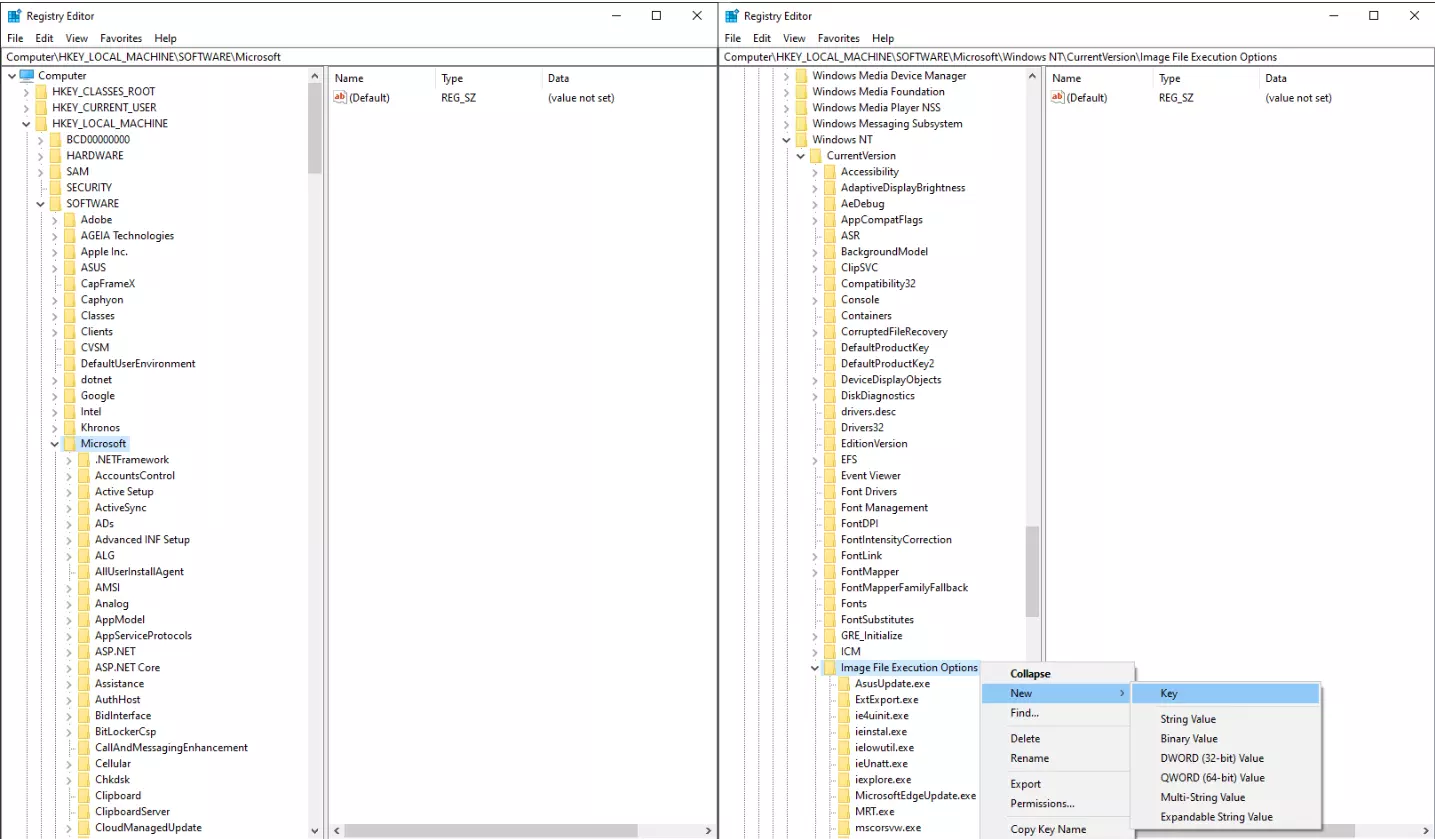
Task: Choose Delete in the context menu
Action: tap(1058, 739)
